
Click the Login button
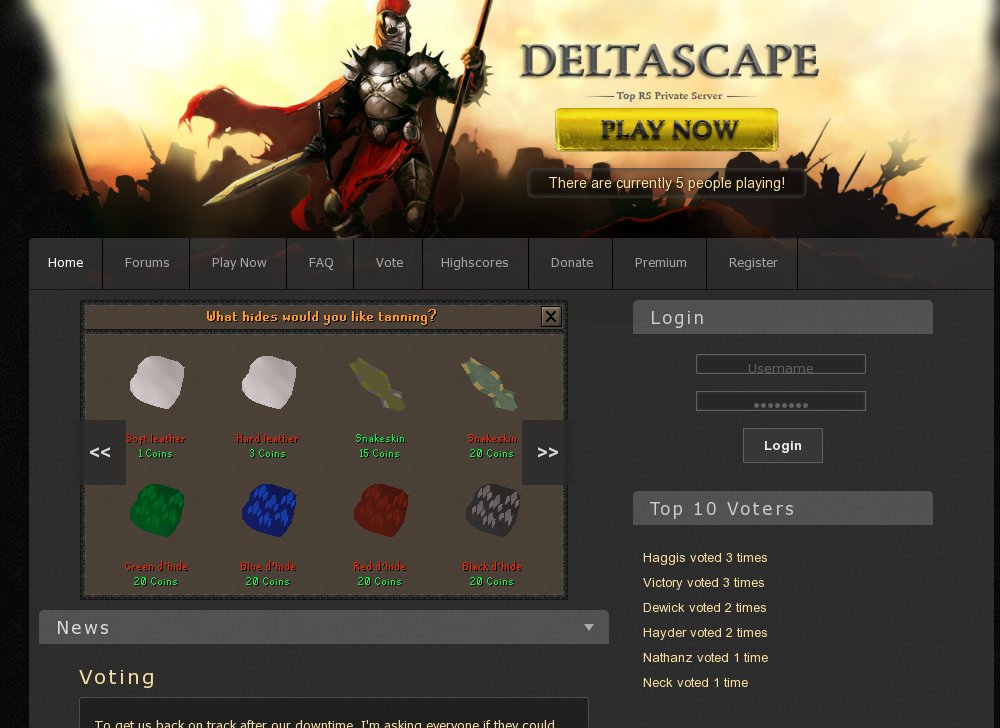783,446
